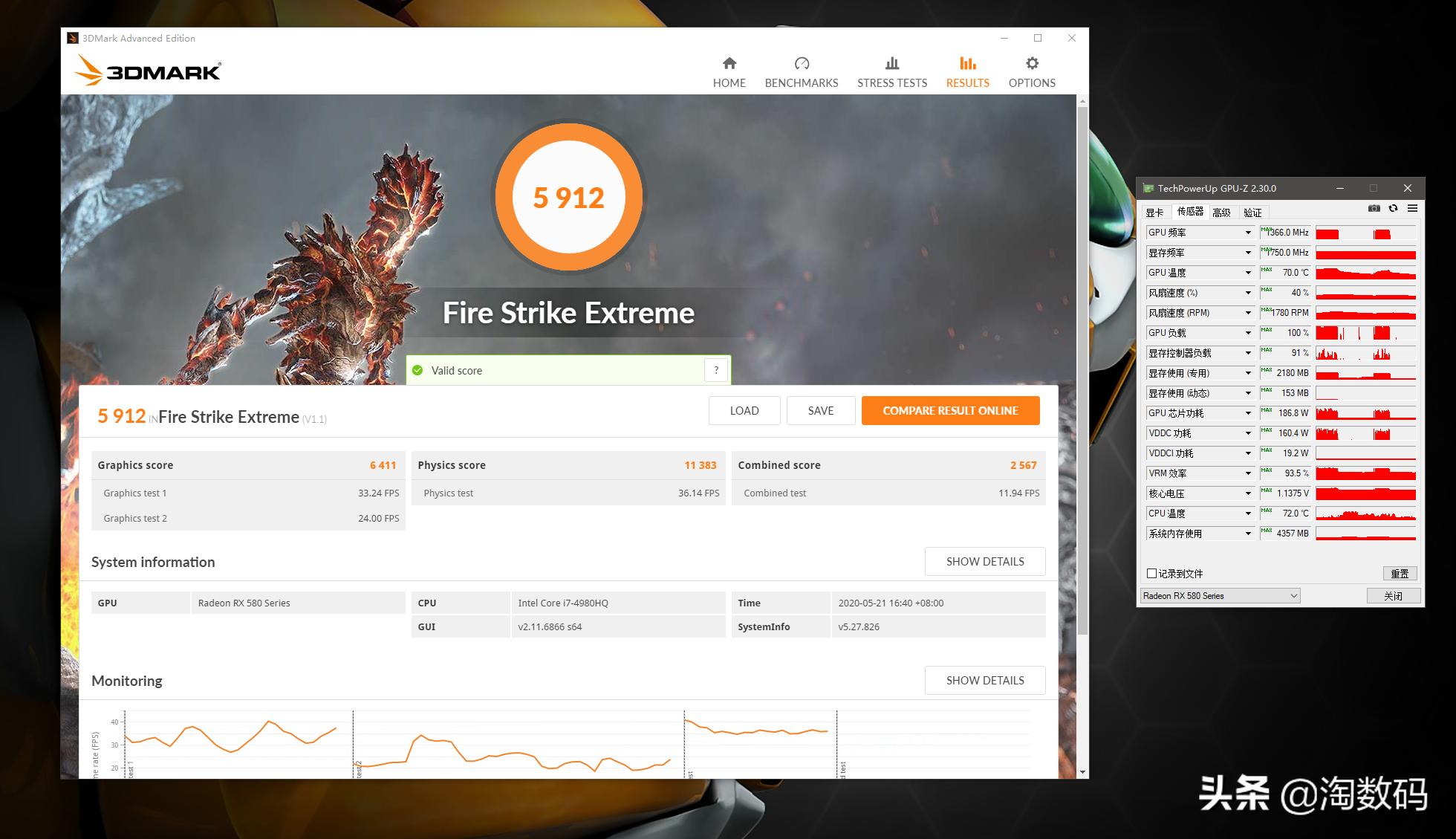The width and height of the screenshot is (1456, 839).
Task: Open the HOME section in 3DMark
Action: pyautogui.click(x=729, y=72)
